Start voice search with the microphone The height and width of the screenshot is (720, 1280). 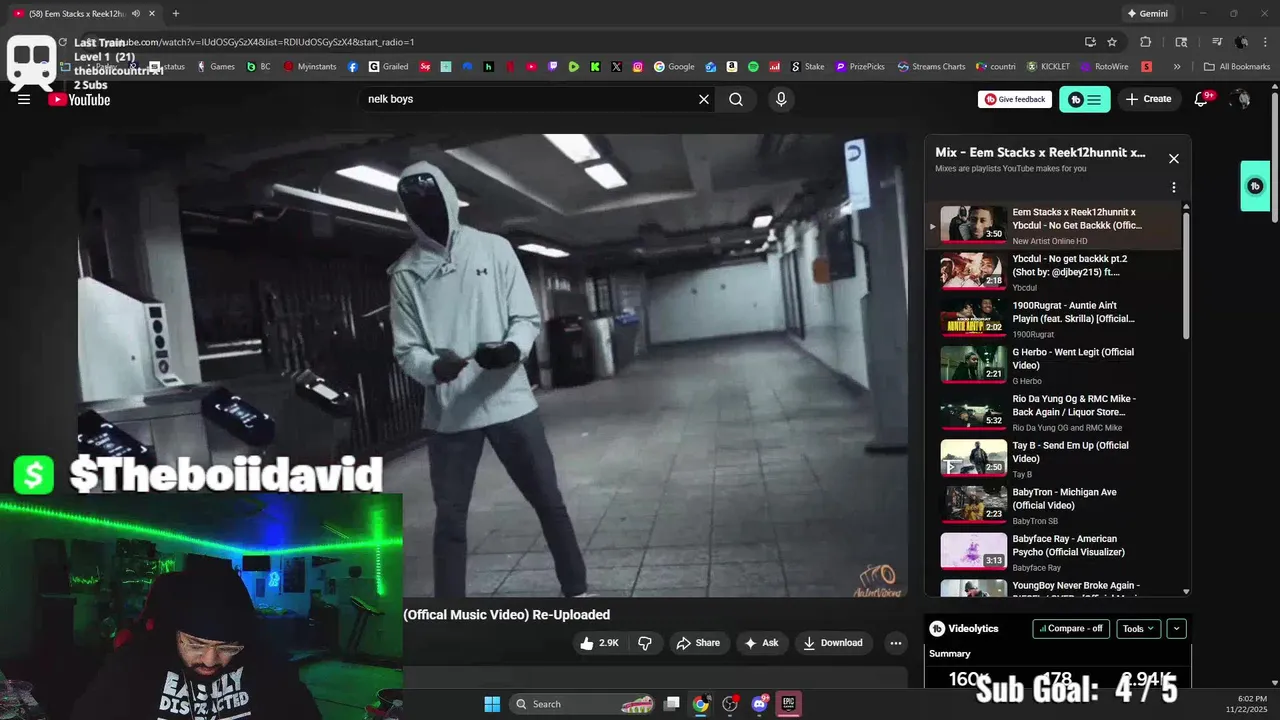click(x=781, y=99)
